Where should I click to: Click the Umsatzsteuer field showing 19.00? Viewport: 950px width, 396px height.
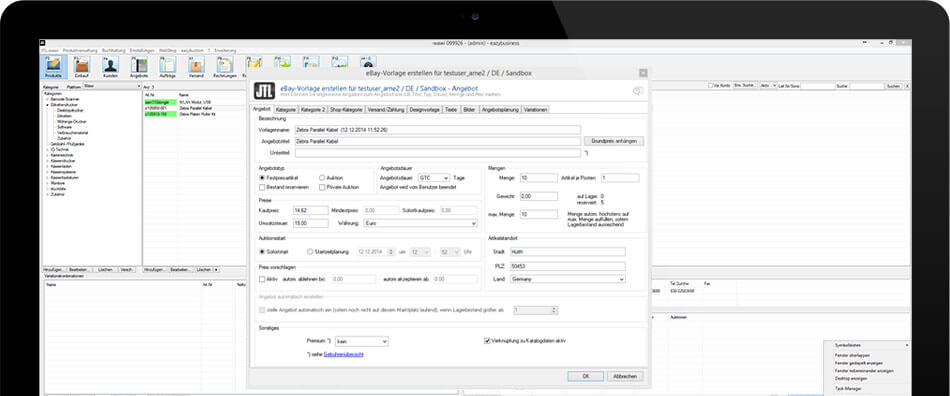(x=310, y=223)
